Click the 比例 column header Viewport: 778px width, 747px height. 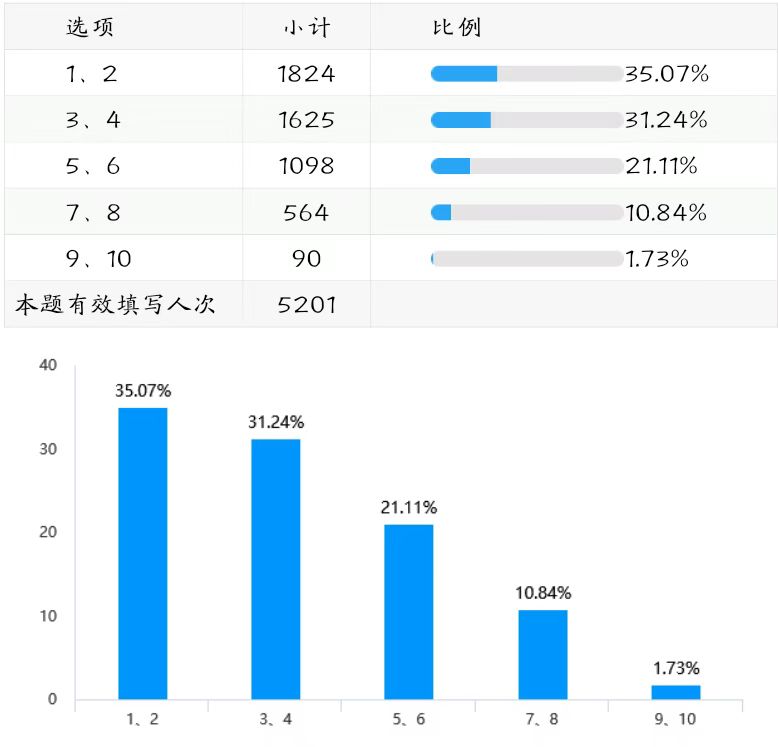coord(456,27)
